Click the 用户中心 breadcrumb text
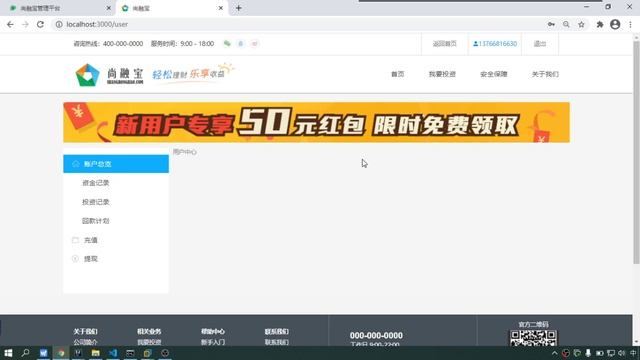This screenshot has height=360, width=640. [x=184, y=152]
